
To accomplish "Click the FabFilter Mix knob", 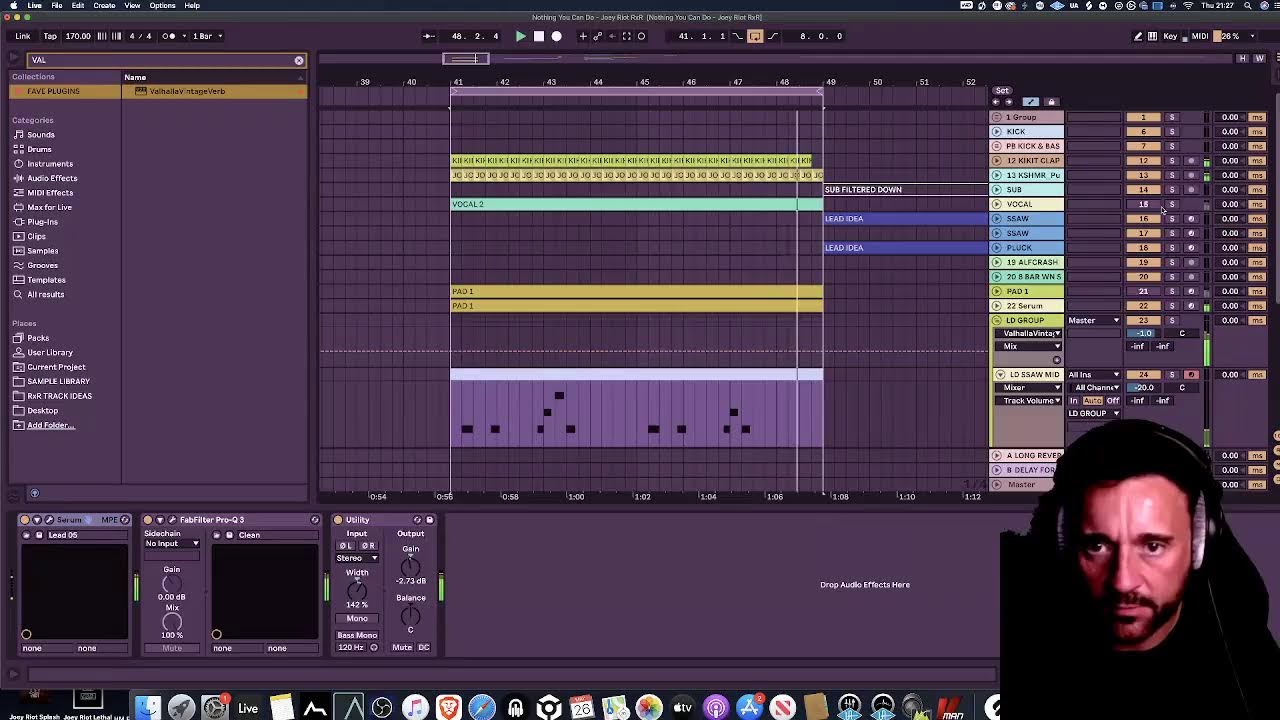I will [x=172, y=622].
